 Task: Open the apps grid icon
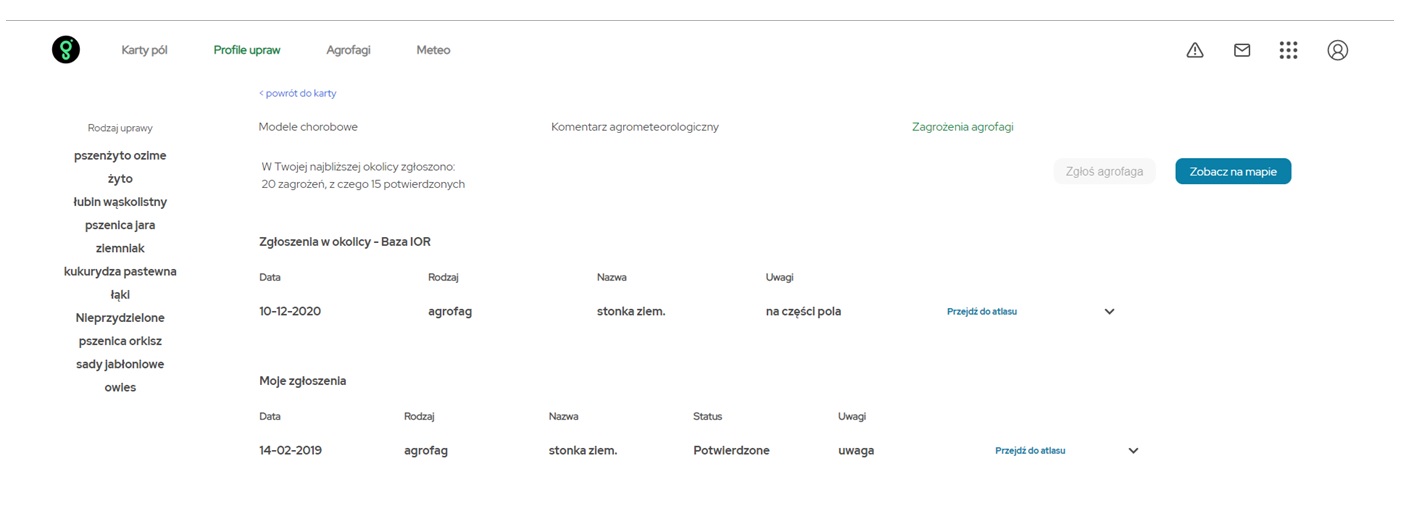pos(1289,50)
